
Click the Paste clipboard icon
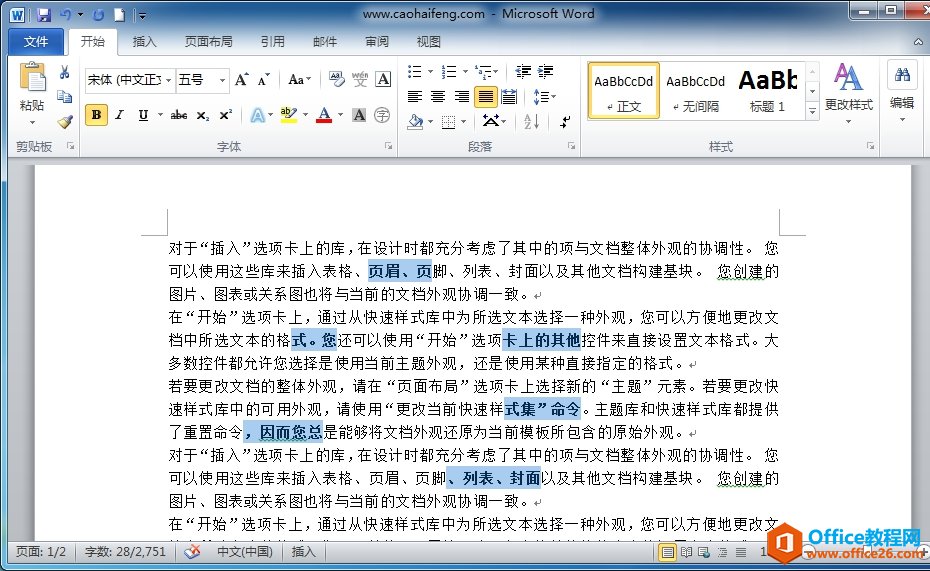tap(32, 79)
